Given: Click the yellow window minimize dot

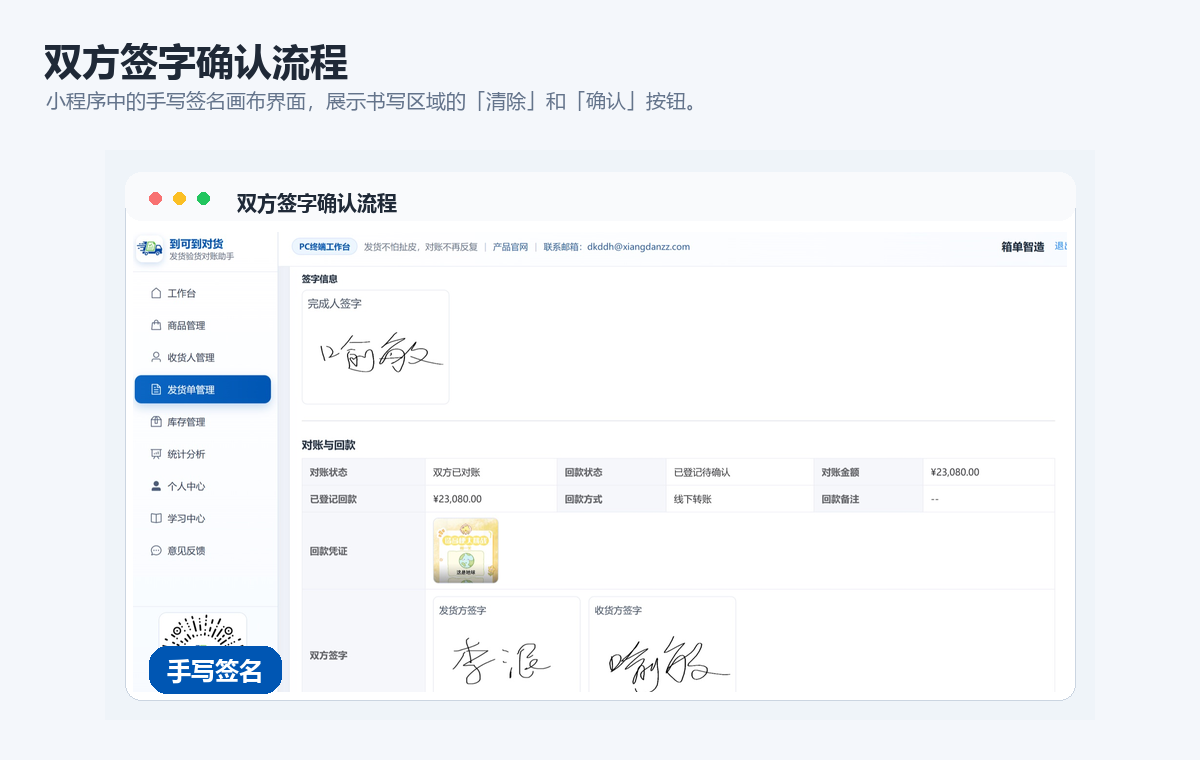Looking at the screenshot, I should pyautogui.click(x=179, y=198).
